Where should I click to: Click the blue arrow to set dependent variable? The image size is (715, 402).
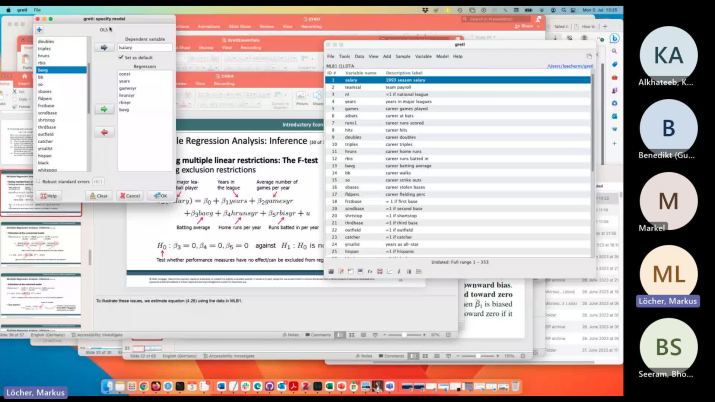104,47
